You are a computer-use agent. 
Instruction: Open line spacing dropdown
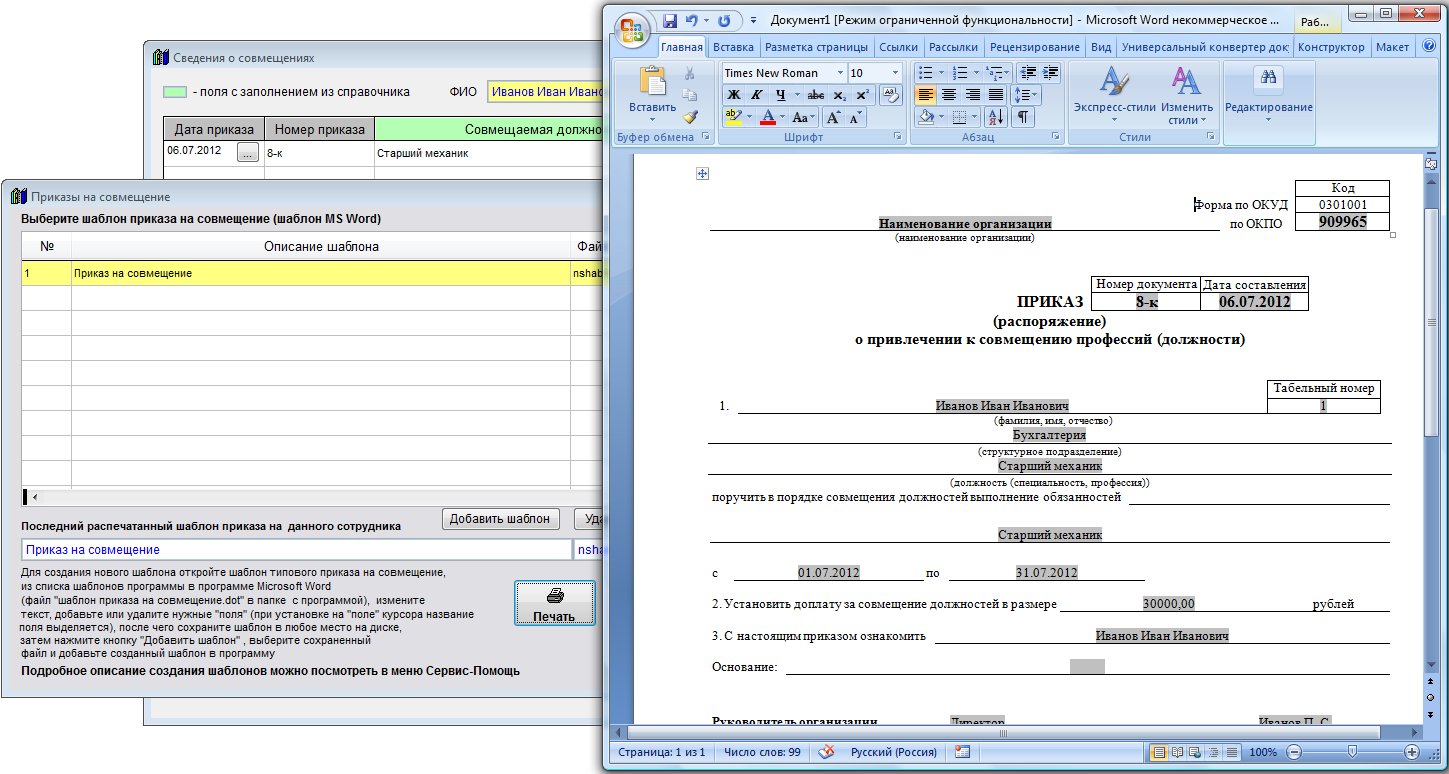click(x=1026, y=95)
